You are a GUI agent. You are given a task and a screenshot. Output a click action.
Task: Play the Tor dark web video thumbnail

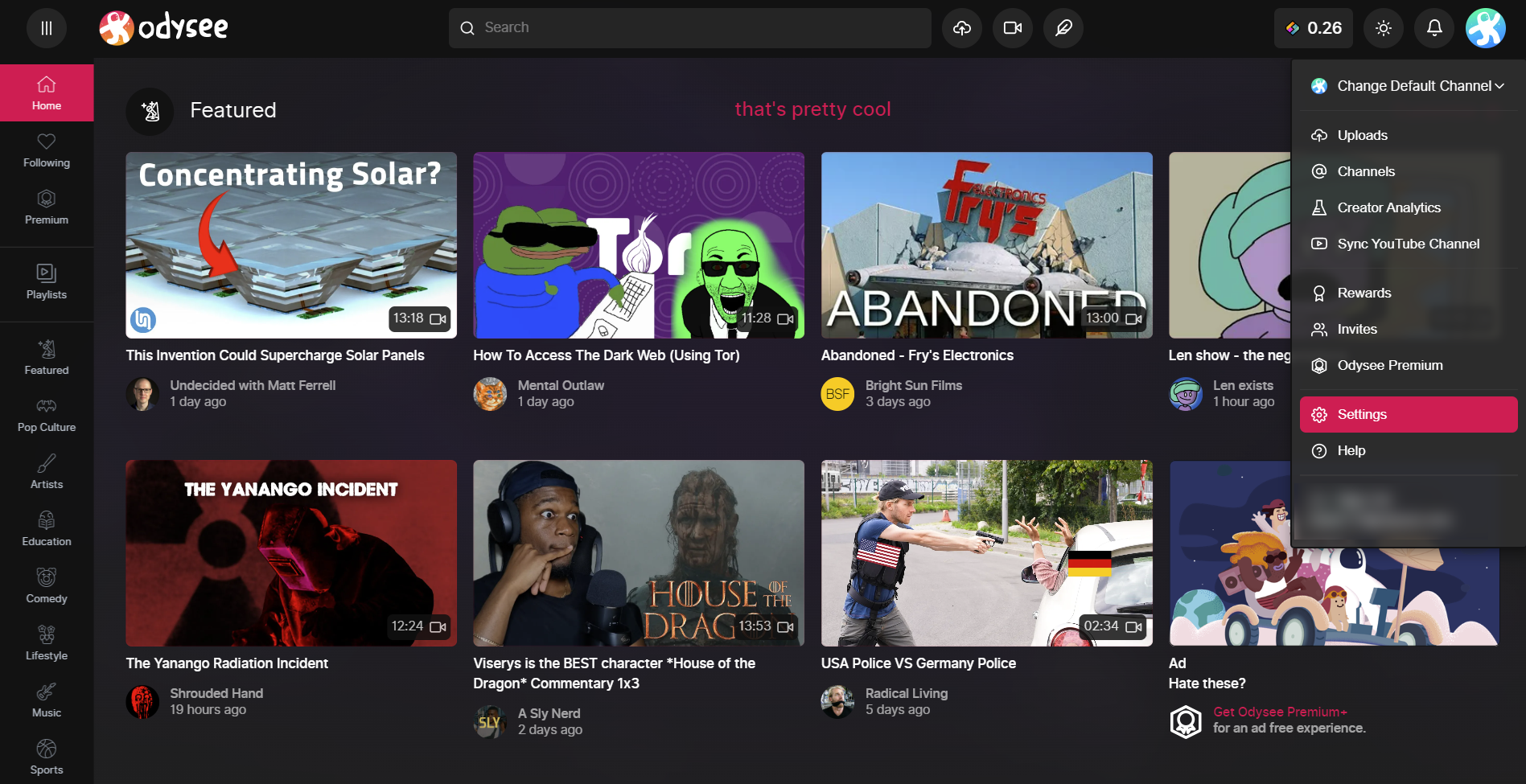(639, 245)
